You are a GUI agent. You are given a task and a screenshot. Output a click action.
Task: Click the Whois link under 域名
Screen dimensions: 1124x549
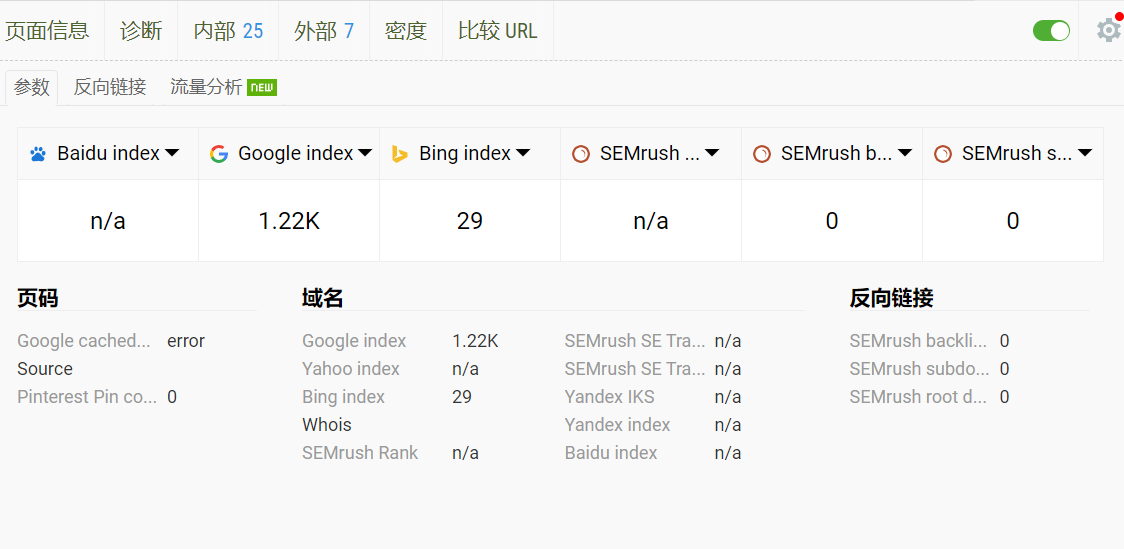click(327, 425)
